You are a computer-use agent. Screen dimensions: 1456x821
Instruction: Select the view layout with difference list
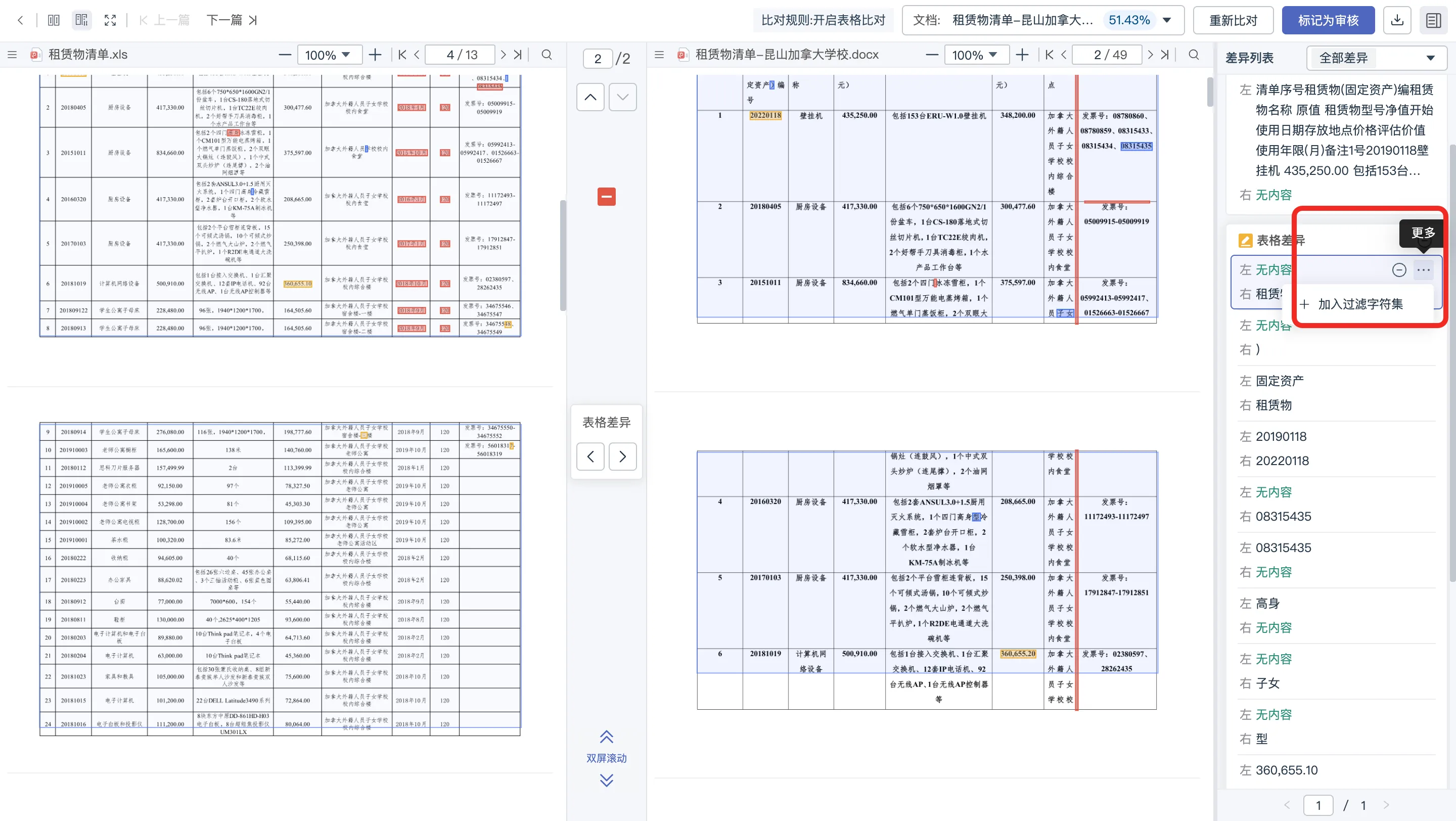pos(82,20)
